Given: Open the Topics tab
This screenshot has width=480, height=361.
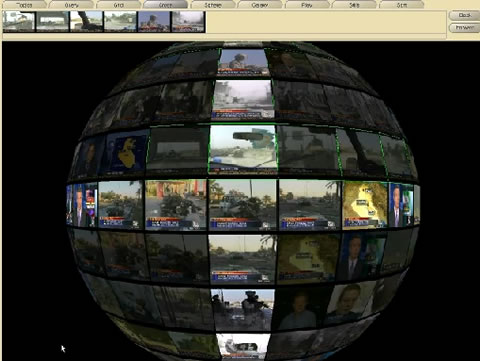Looking at the screenshot, I should tap(24, 5).
